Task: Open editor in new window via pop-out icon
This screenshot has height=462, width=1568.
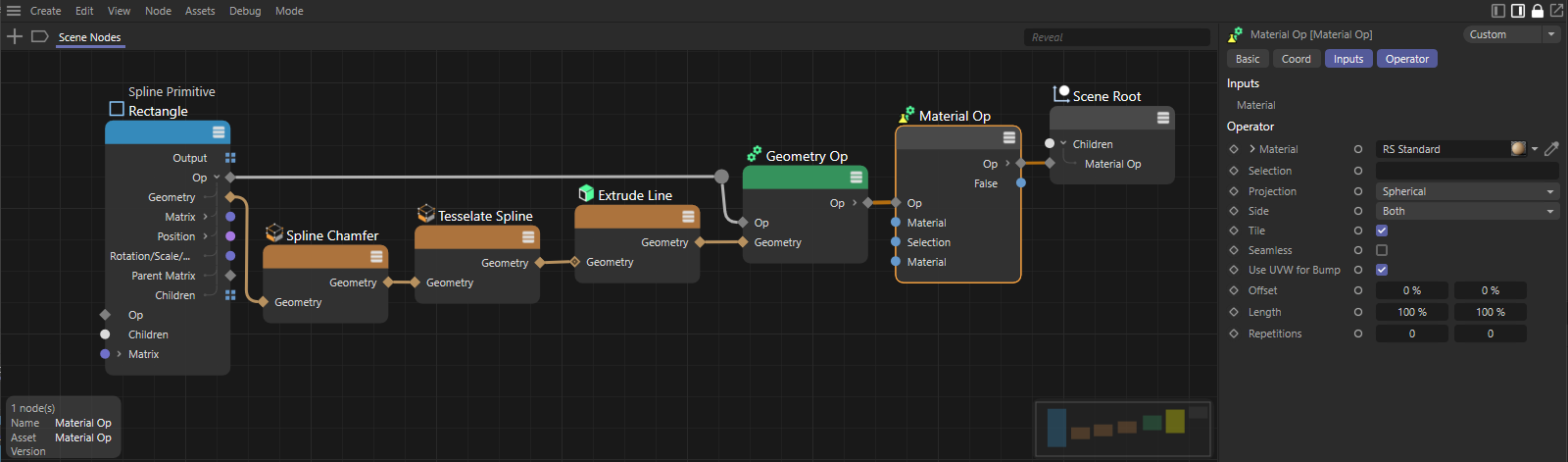Action: tap(1555, 11)
